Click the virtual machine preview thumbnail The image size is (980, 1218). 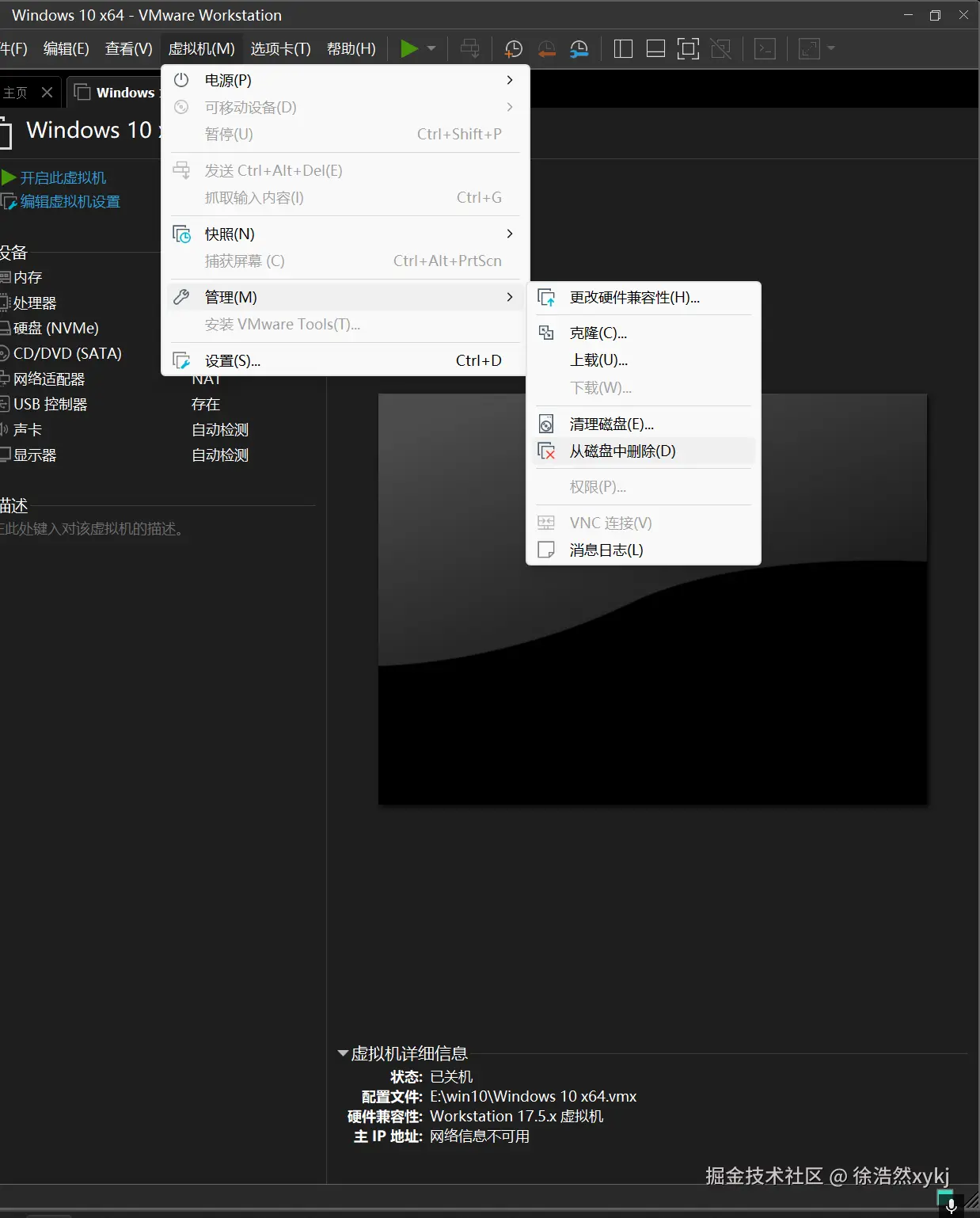click(x=652, y=599)
